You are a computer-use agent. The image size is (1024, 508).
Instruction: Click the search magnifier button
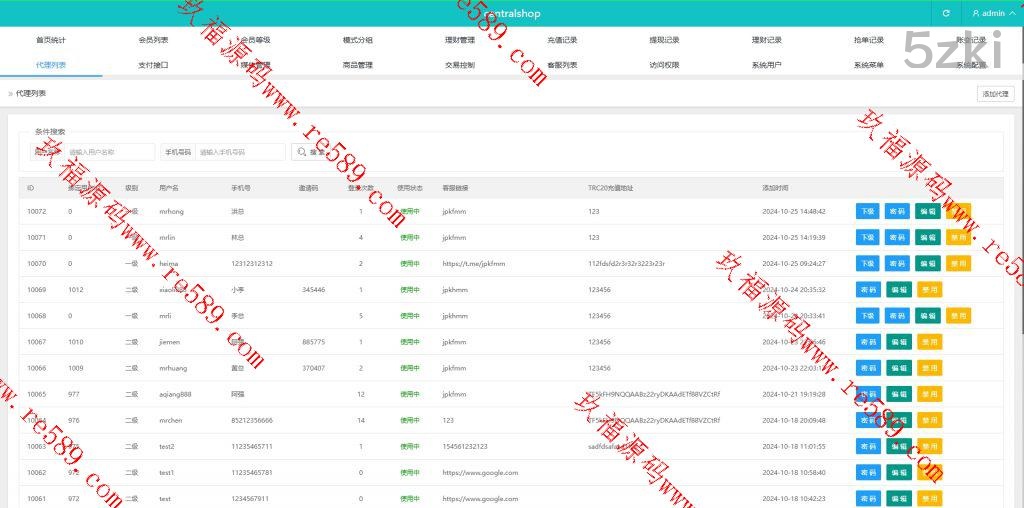[309, 152]
